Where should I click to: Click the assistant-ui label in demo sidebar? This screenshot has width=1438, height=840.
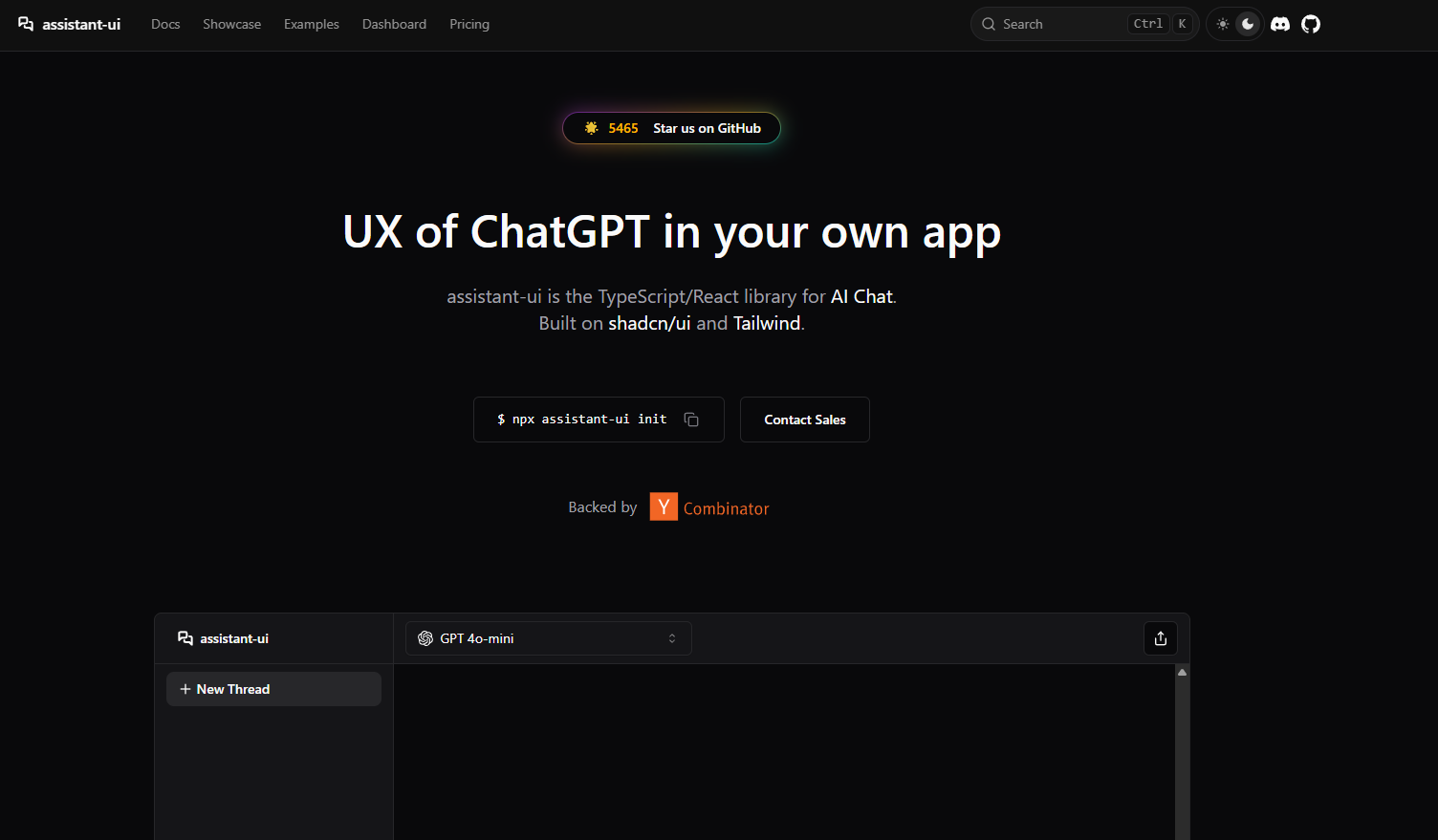tap(234, 638)
